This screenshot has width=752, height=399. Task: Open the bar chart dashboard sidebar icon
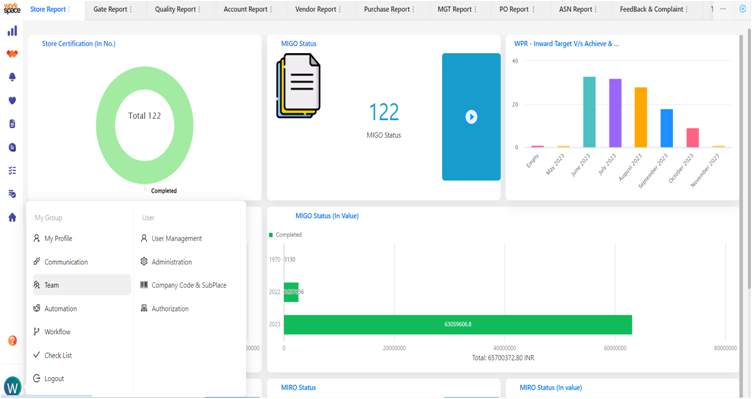pos(12,31)
